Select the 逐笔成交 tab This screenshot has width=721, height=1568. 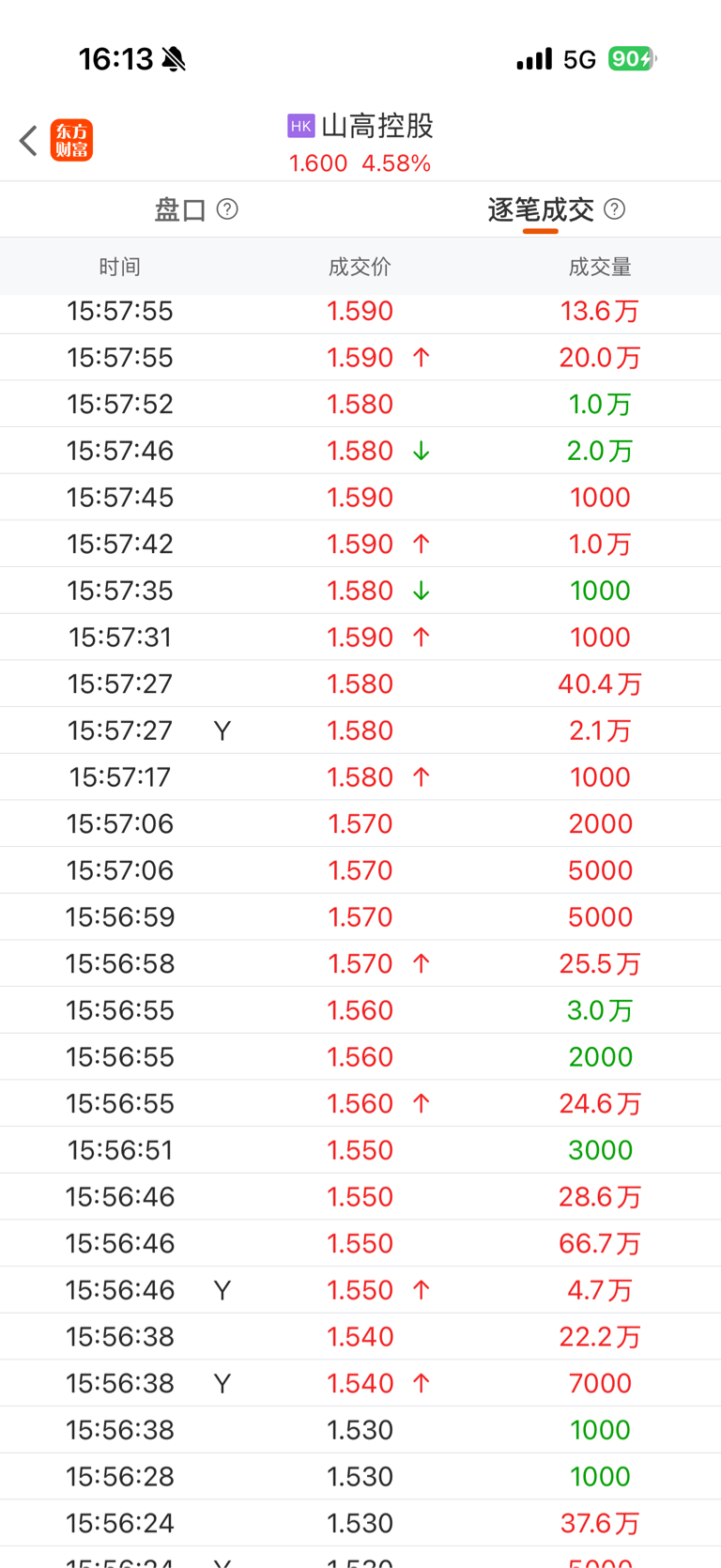click(x=541, y=209)
